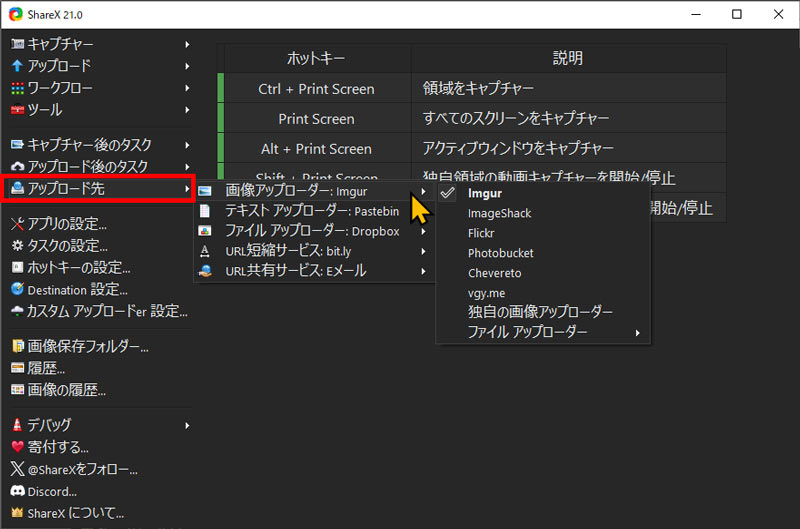Expand the テキスト アップローダー arrow
The width and height of the screenshot is (800, 529).
tap(423, 211)
